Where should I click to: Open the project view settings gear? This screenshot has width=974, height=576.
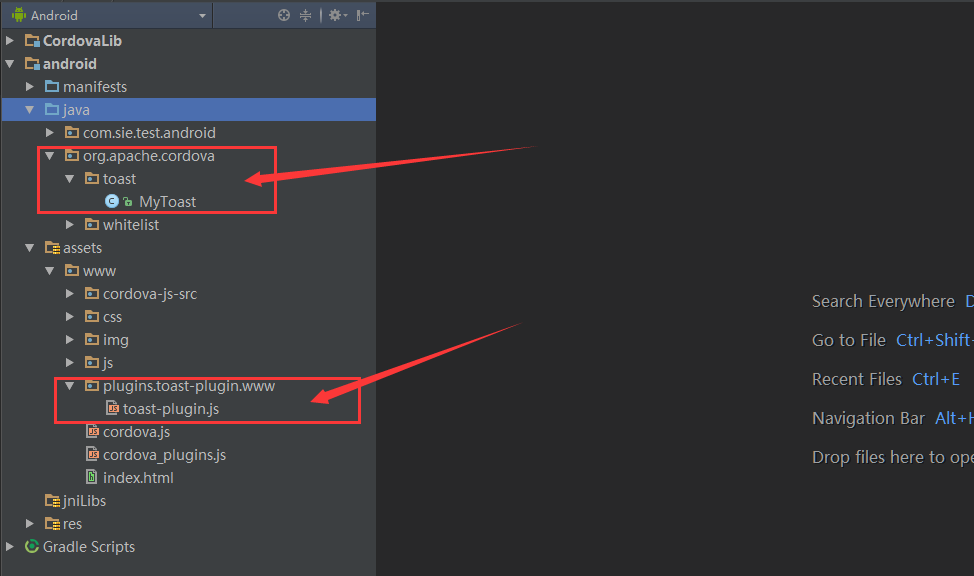pos(337,16)
